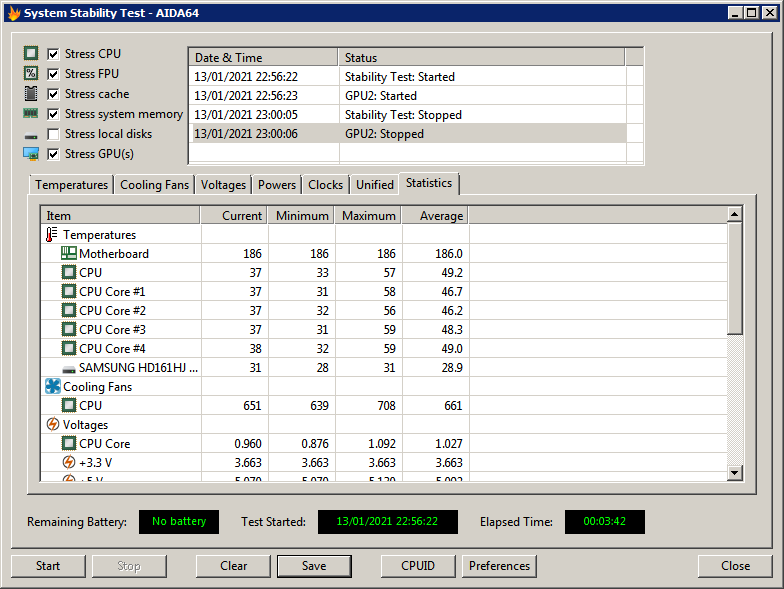Viewport: 784px width, 589px height.
Task: Uncheck the Stress GPU(s) checkbox
Action: 53,154
